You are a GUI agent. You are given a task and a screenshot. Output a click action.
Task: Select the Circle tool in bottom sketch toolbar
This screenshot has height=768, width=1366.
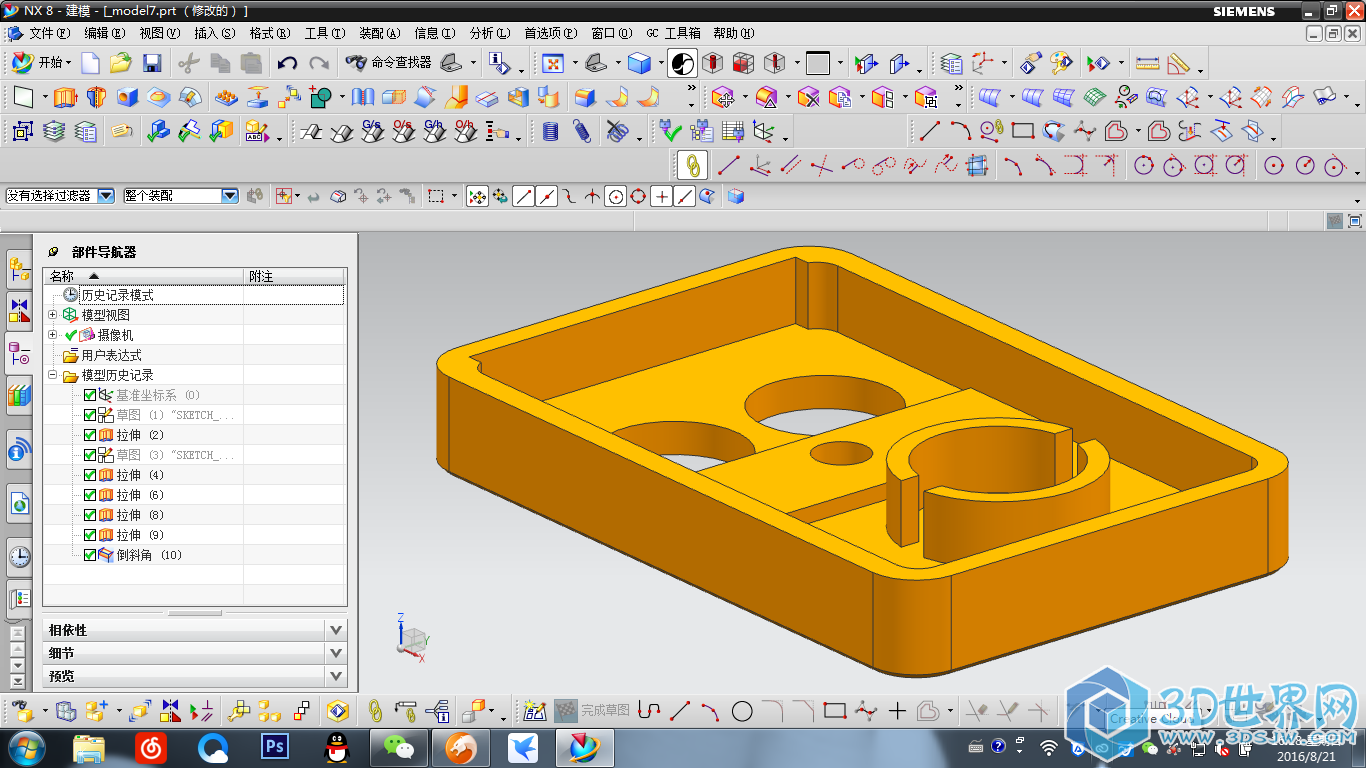742,711
